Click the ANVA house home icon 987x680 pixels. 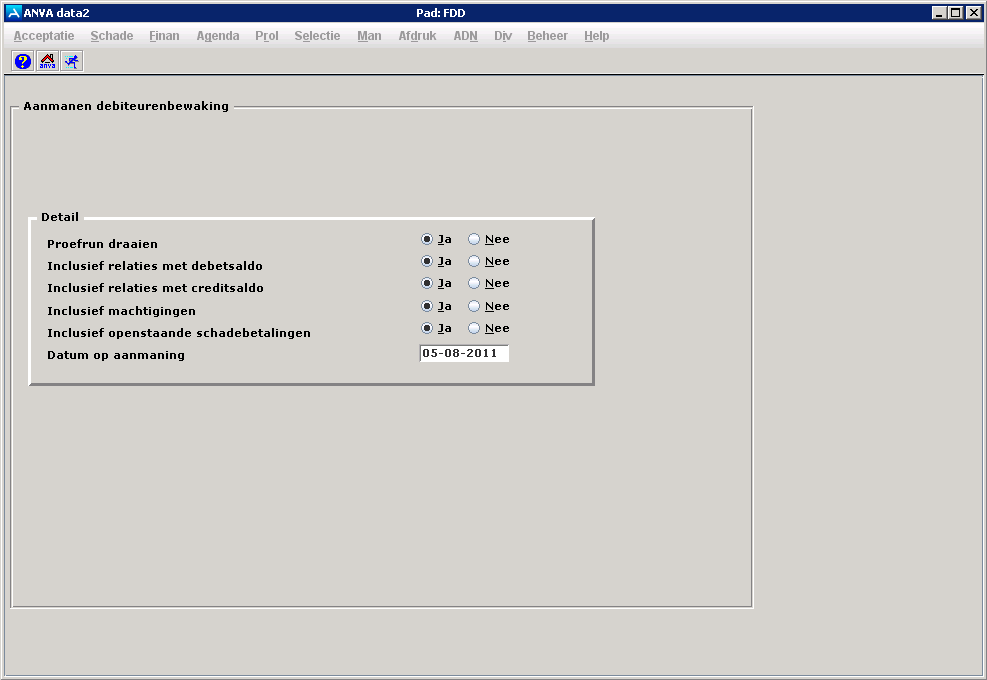tap(47, 61)
